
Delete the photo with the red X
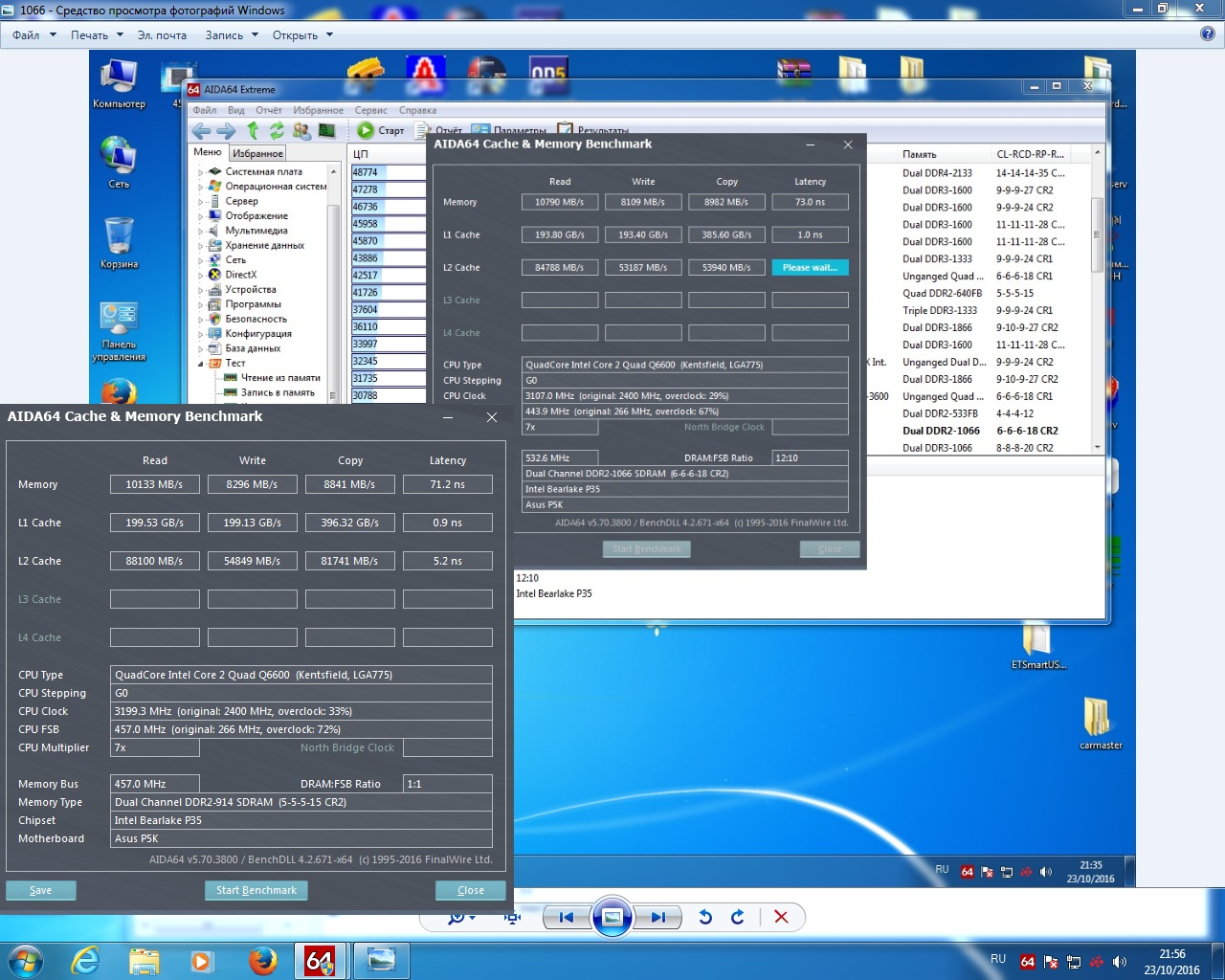pos(781,917)
